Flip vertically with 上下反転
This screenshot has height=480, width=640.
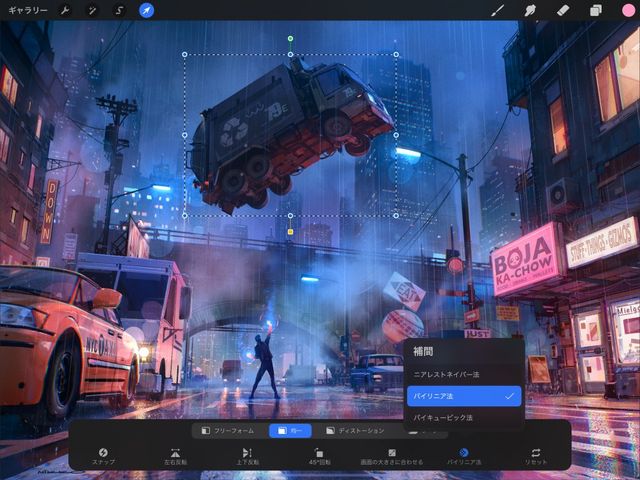click(247, 456)
